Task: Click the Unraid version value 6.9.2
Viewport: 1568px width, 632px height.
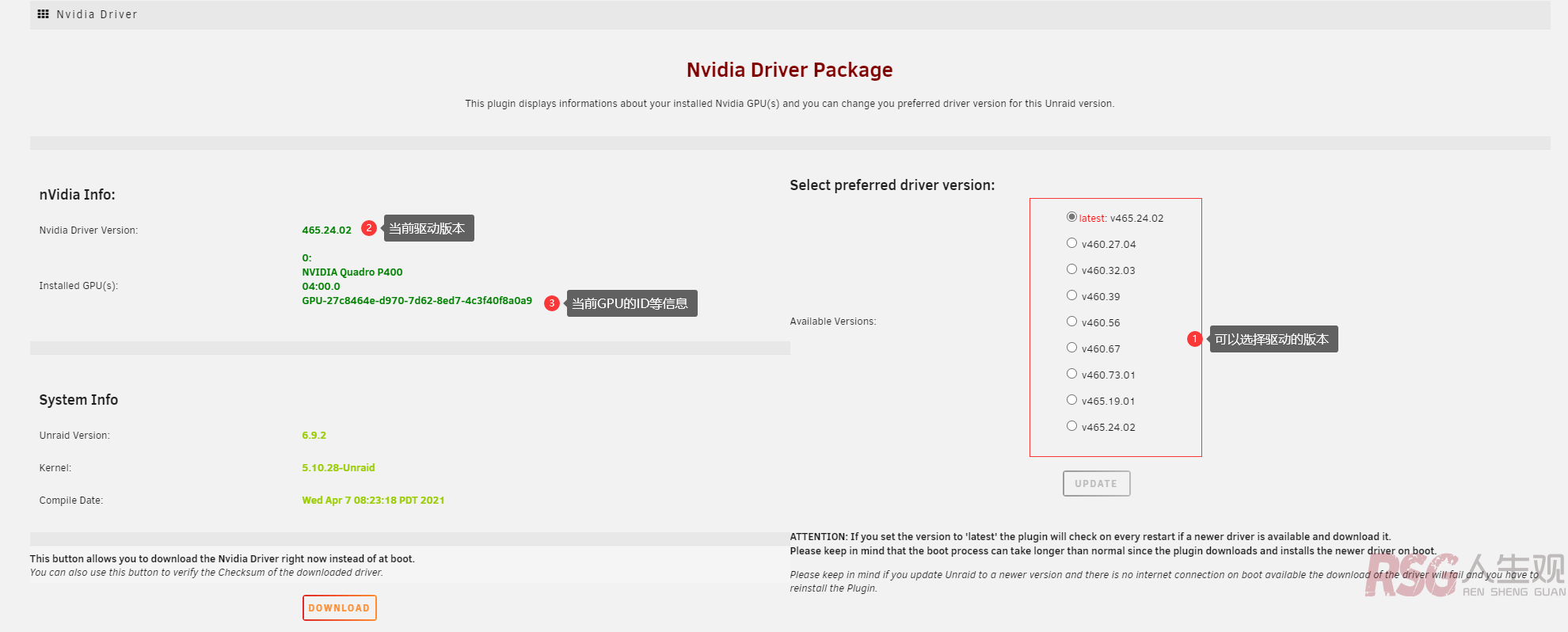Action: pyautogui.click(x=314, y=436)
